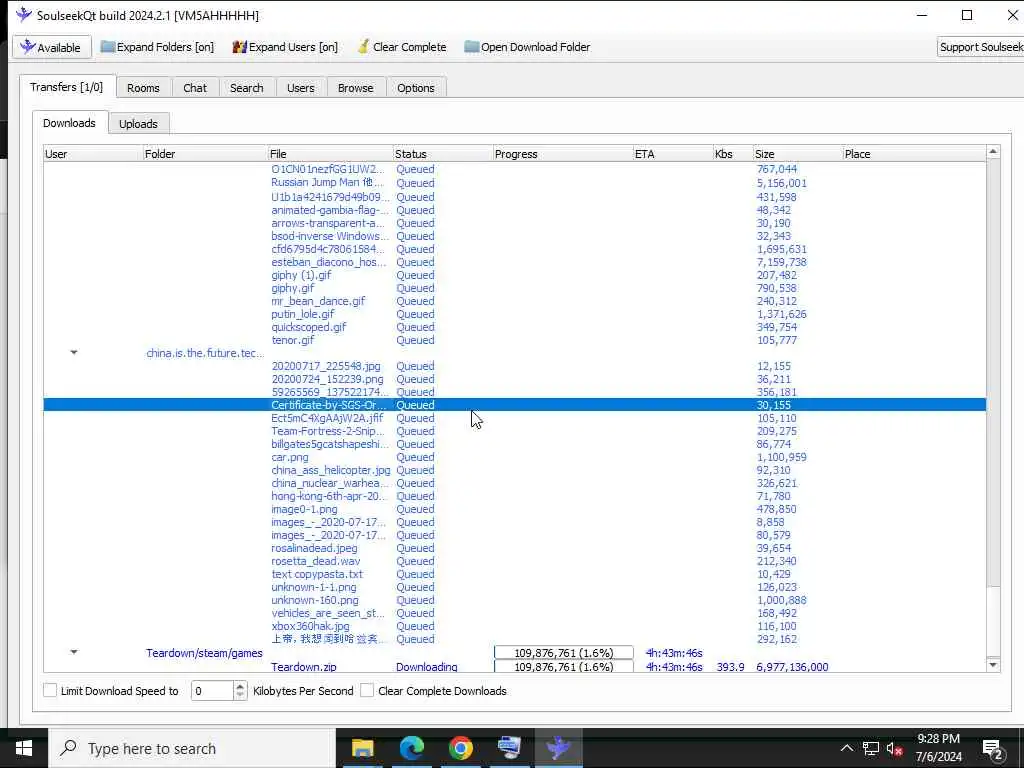Viewport: 1024px width, 768px height.
Task: Open the Rooms tab
Action: click(x=143, y=88)
